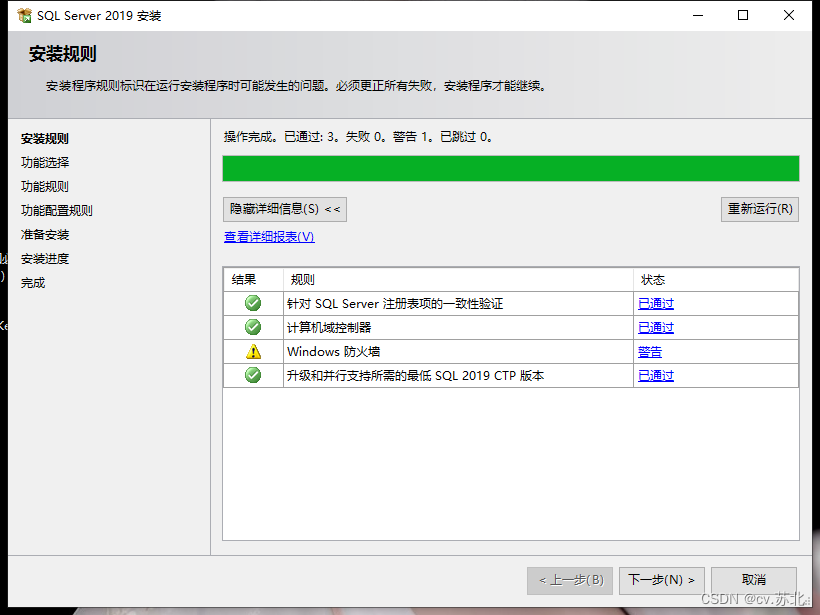Click the 上一步(B) back button

[570, 580]
